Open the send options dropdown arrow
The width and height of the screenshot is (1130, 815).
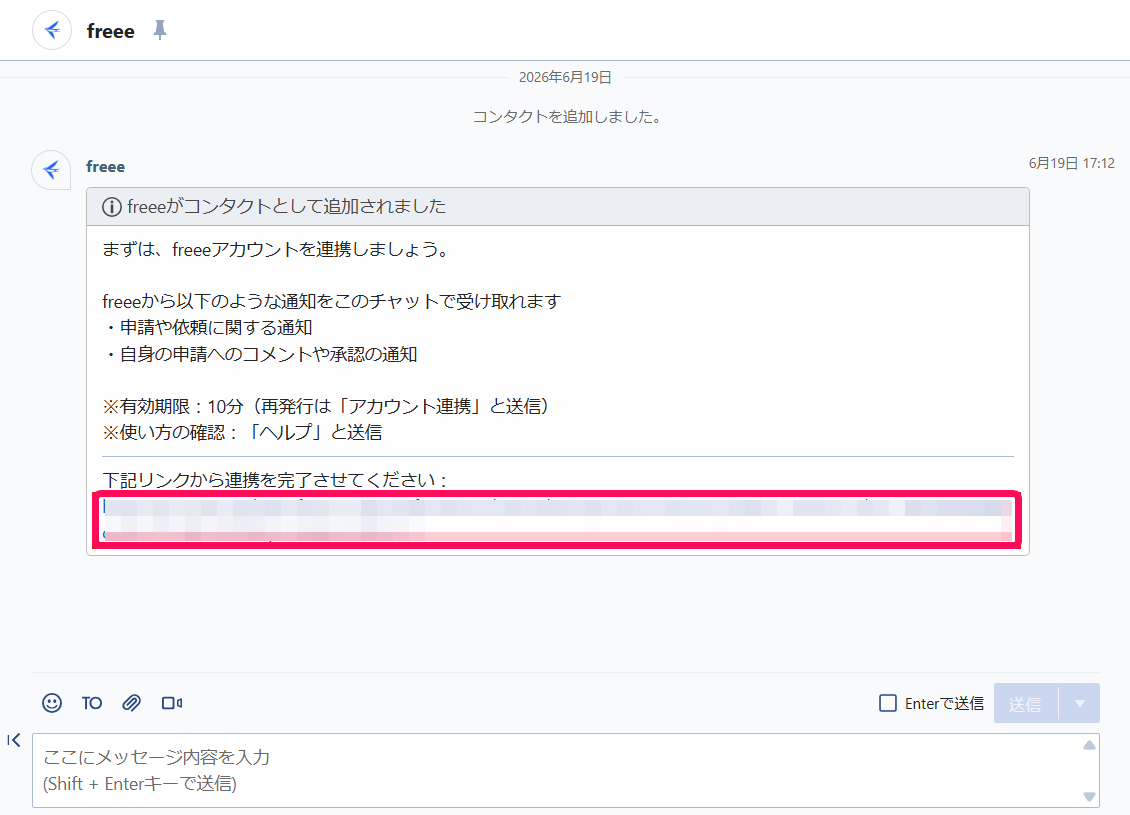click(x=1080, y=703)
